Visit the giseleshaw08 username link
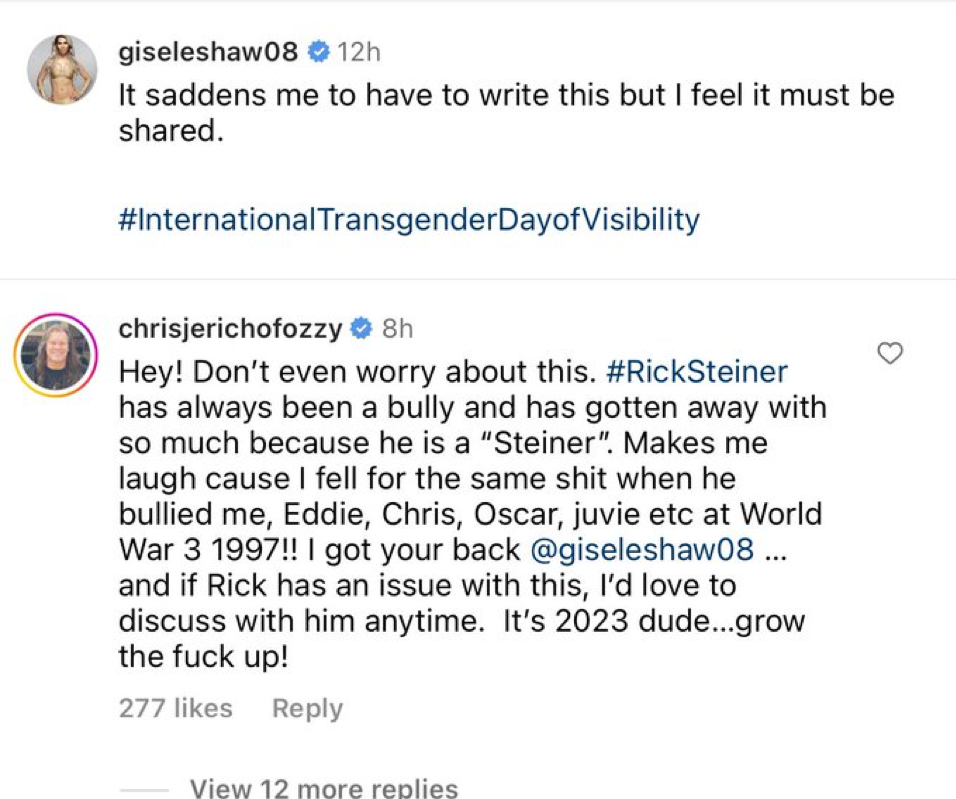The width and height of the screenshot is (956, 799). point(207,52)
